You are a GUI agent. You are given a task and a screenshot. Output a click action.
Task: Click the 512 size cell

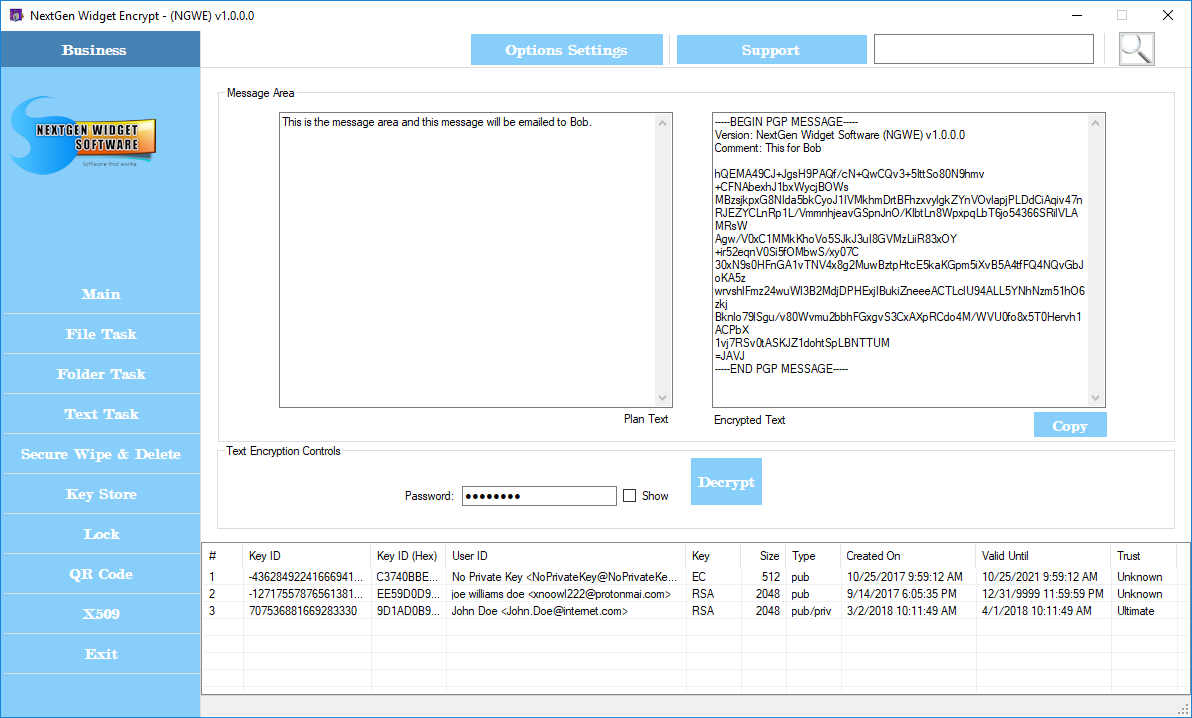tap(771, 577)
